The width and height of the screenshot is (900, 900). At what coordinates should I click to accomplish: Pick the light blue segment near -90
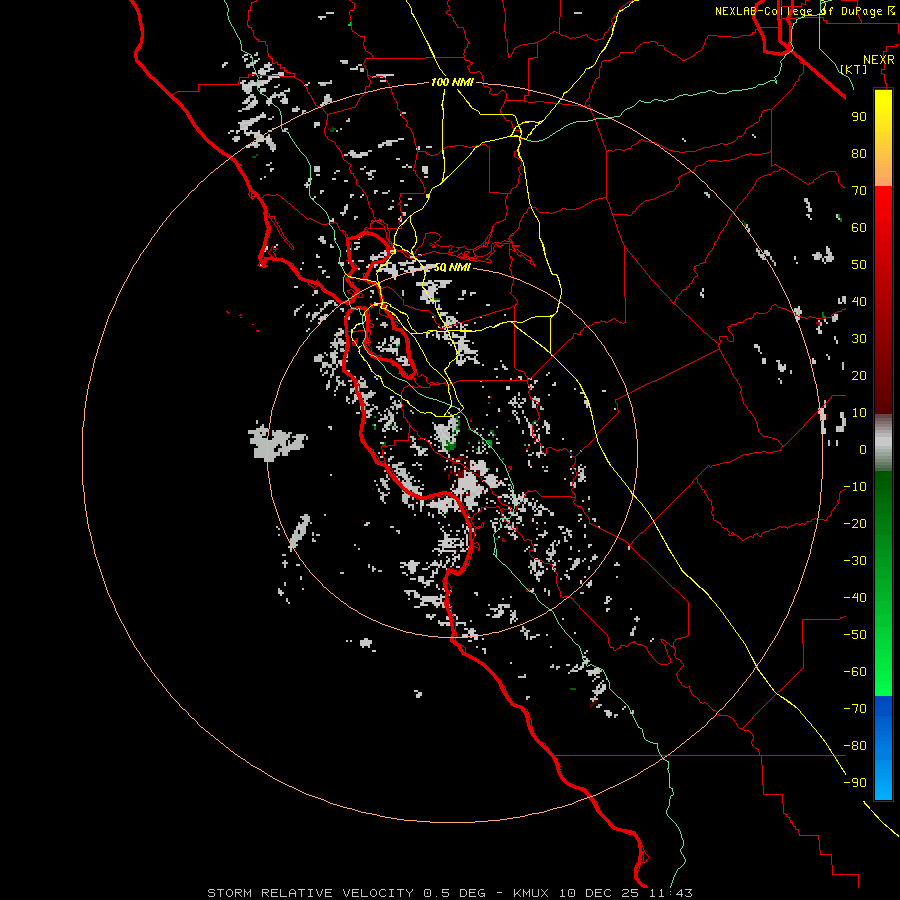click(883, 781)
